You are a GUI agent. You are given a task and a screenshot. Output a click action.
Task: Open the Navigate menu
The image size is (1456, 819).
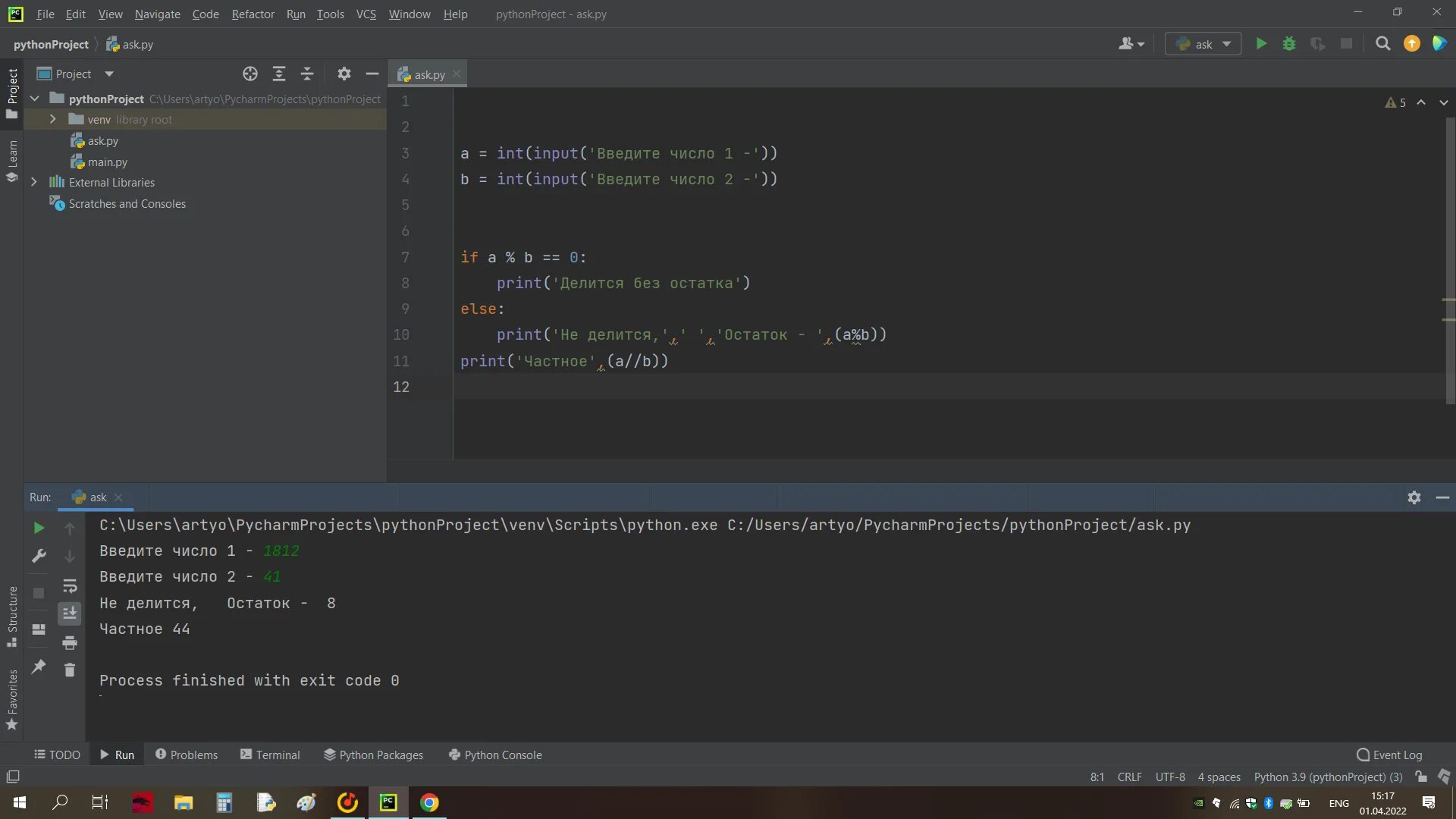tap(157, 14)
